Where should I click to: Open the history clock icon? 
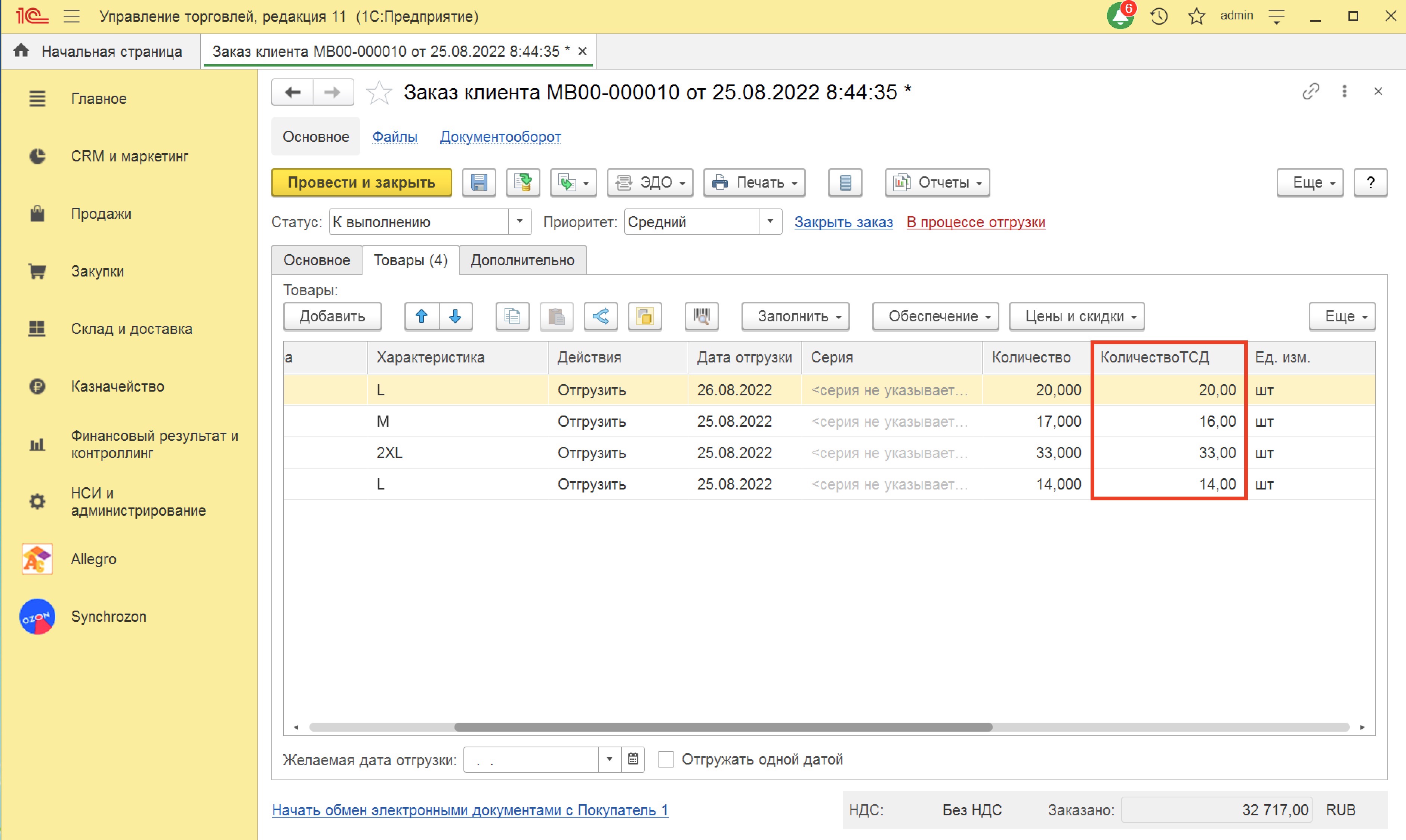click(1159, 16)
